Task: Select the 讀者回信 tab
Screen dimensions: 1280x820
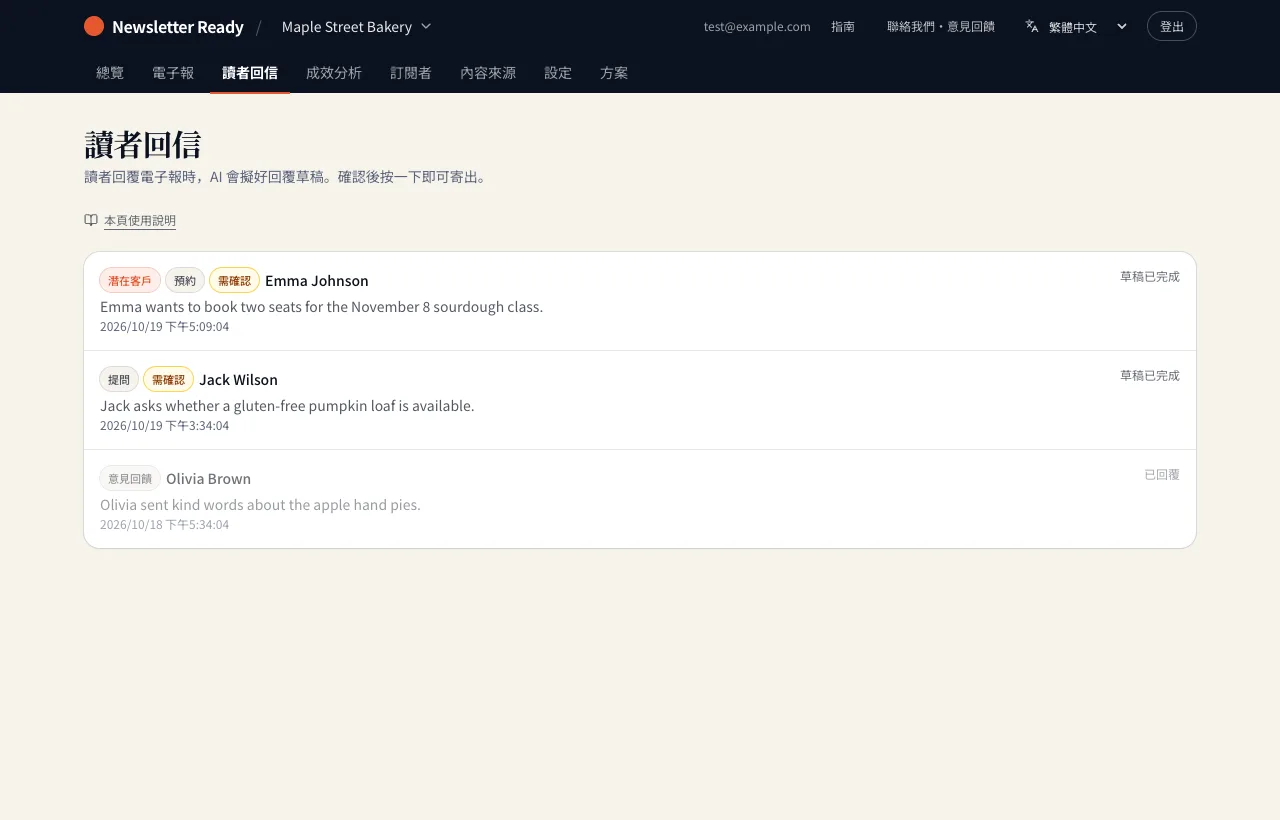Action: tap(250, 73)
